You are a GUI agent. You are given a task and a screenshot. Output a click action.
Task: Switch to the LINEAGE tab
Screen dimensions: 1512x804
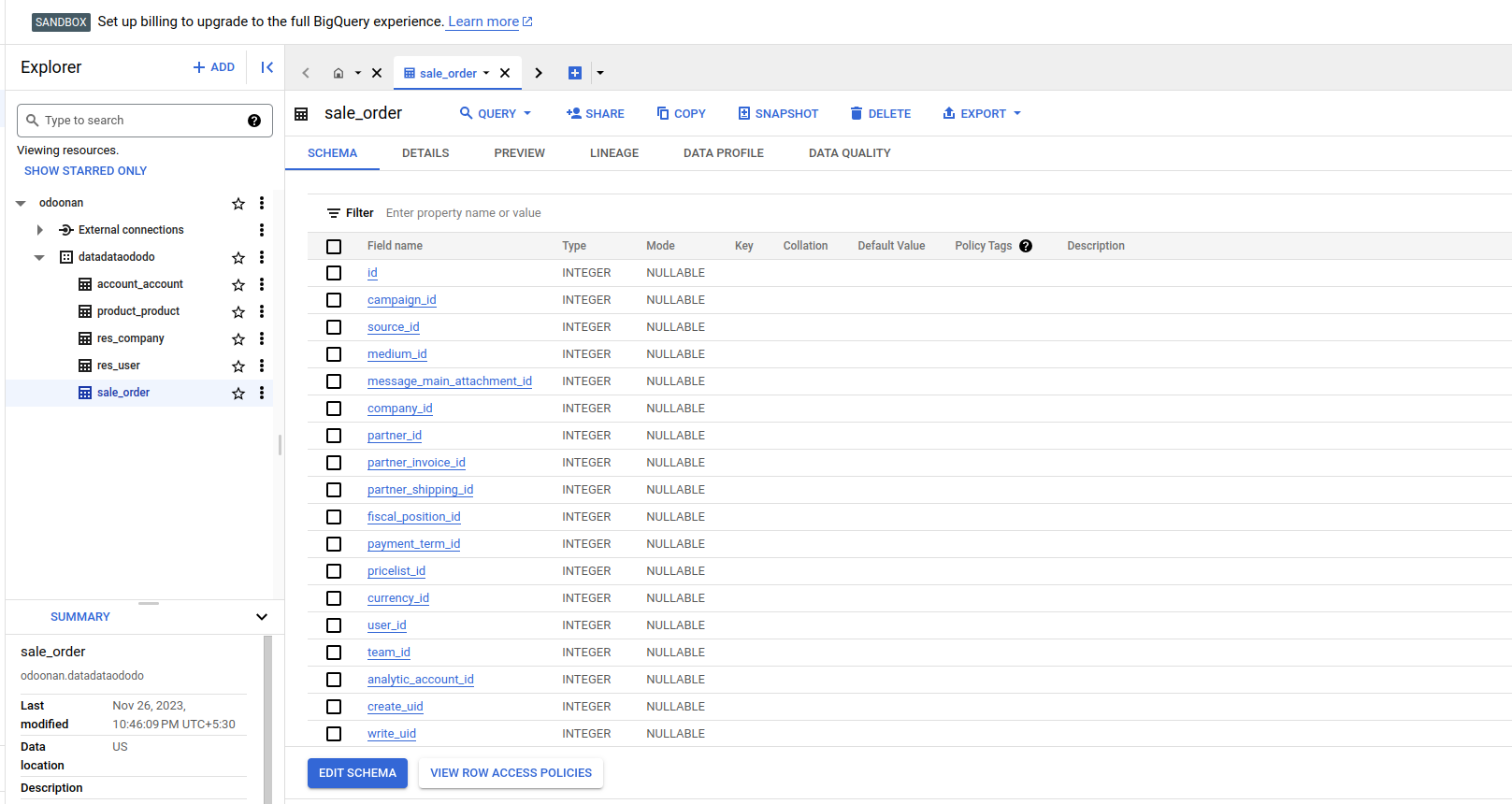[x=614, y=153]
